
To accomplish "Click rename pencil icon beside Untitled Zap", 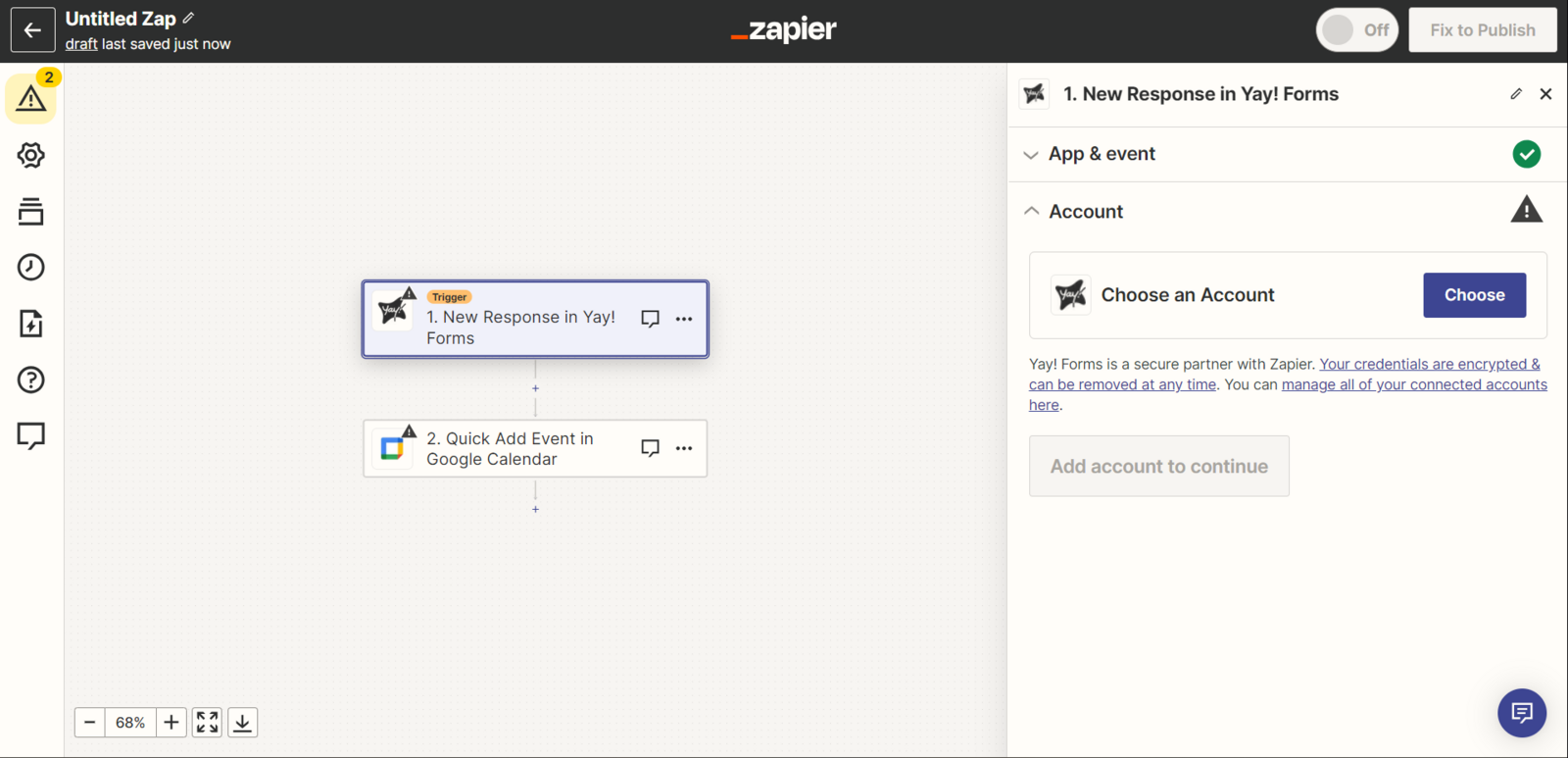I will 188,19.
